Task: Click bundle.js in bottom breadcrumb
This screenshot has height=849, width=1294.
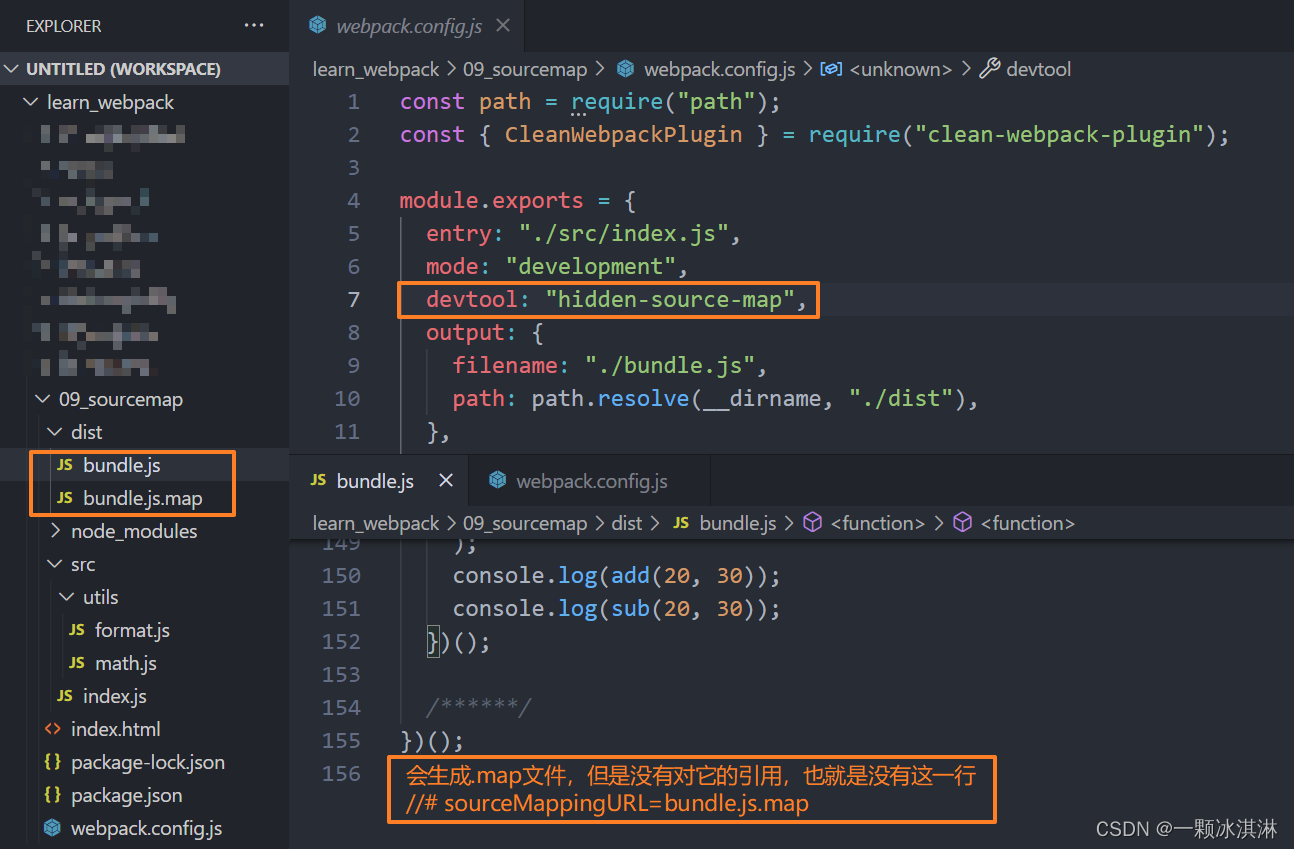Action: [x=738, y=523]
